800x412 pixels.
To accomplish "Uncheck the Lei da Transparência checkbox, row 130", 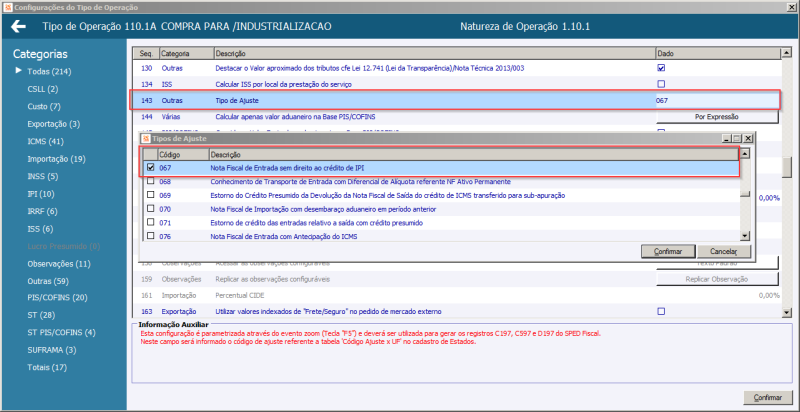I will pos(661,68).
